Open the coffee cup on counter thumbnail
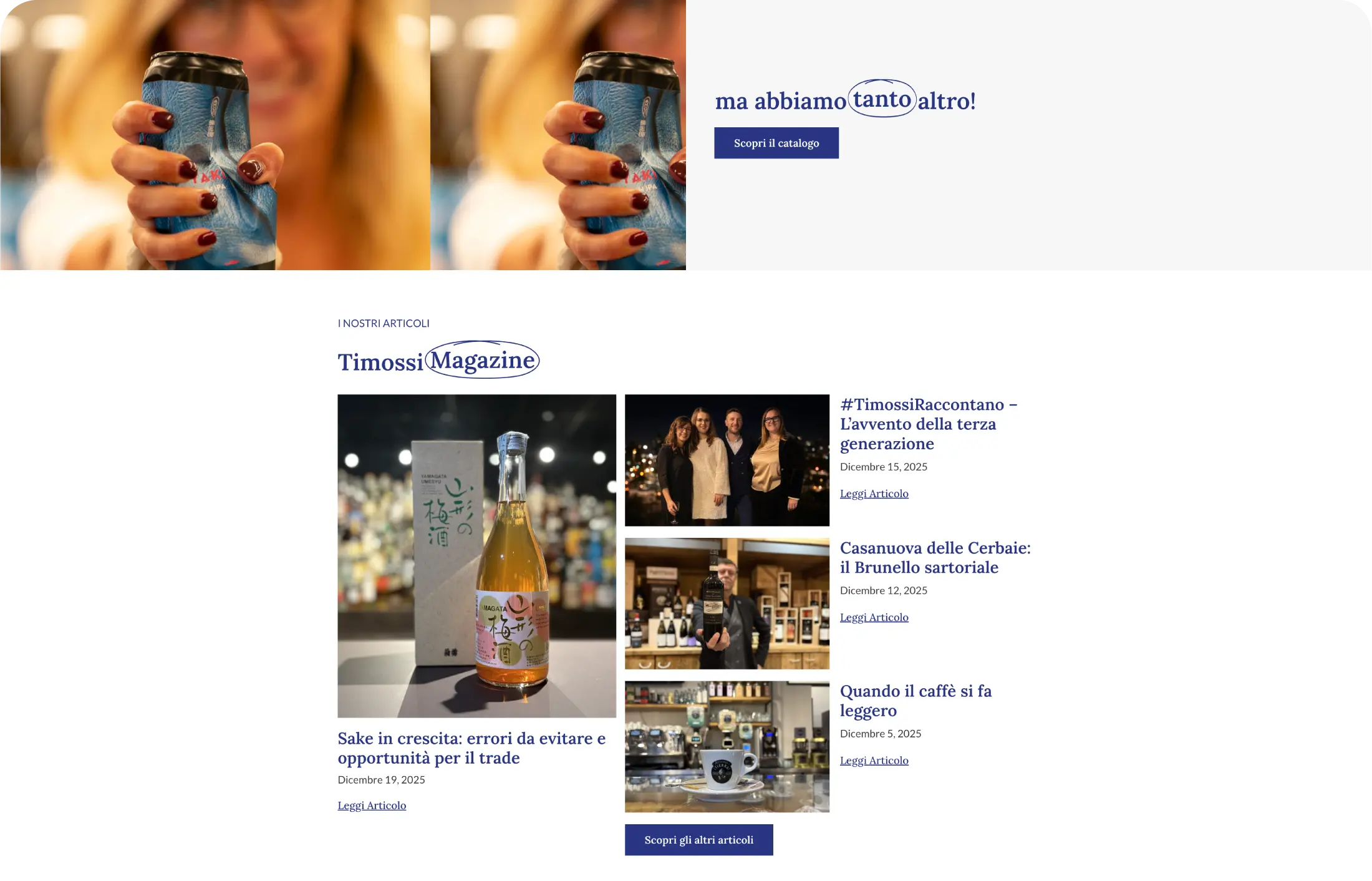Screen dimensions: 1372x881 tap(727, 747)
